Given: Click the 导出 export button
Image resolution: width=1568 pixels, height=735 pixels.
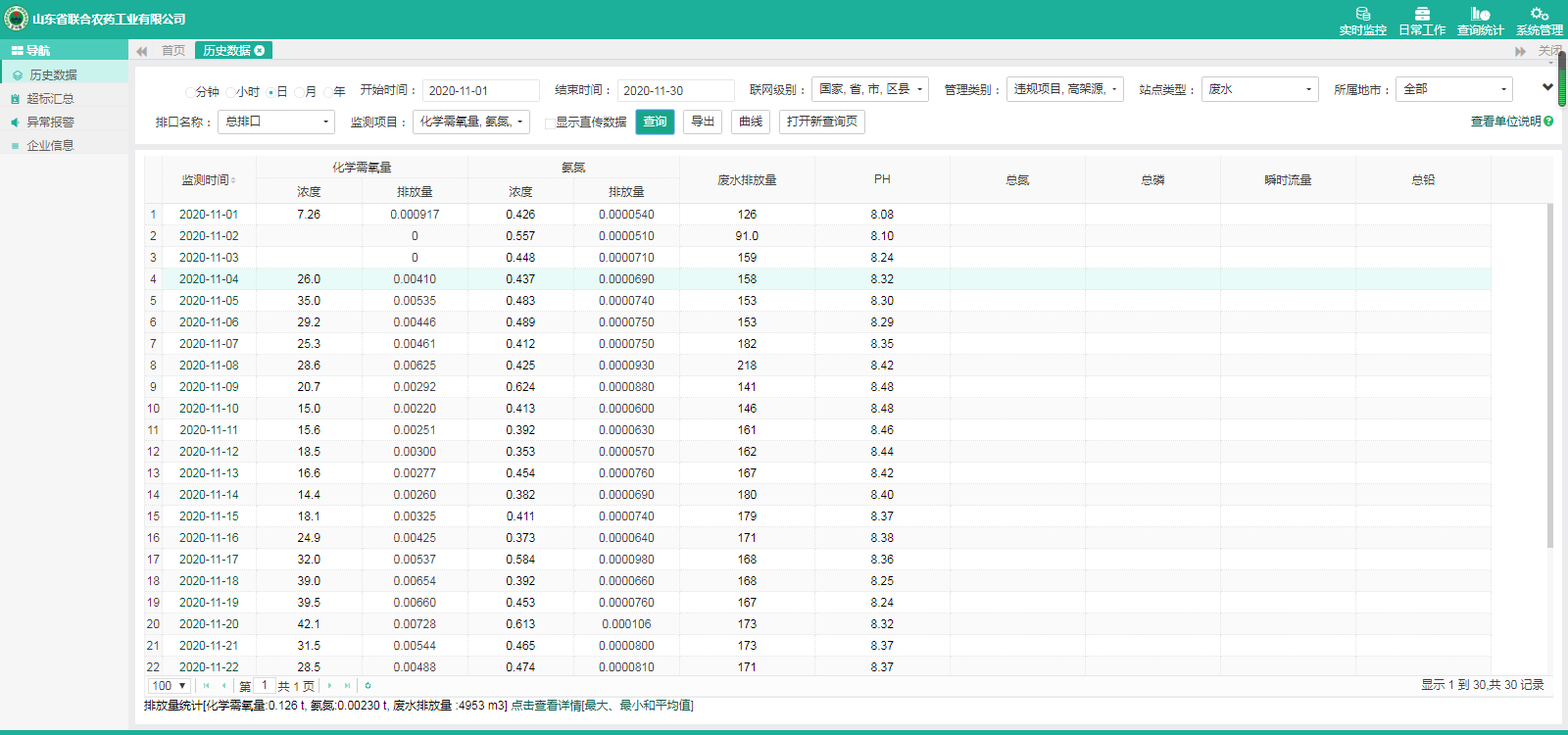Looking at the screenshot, I should [702, 122].
